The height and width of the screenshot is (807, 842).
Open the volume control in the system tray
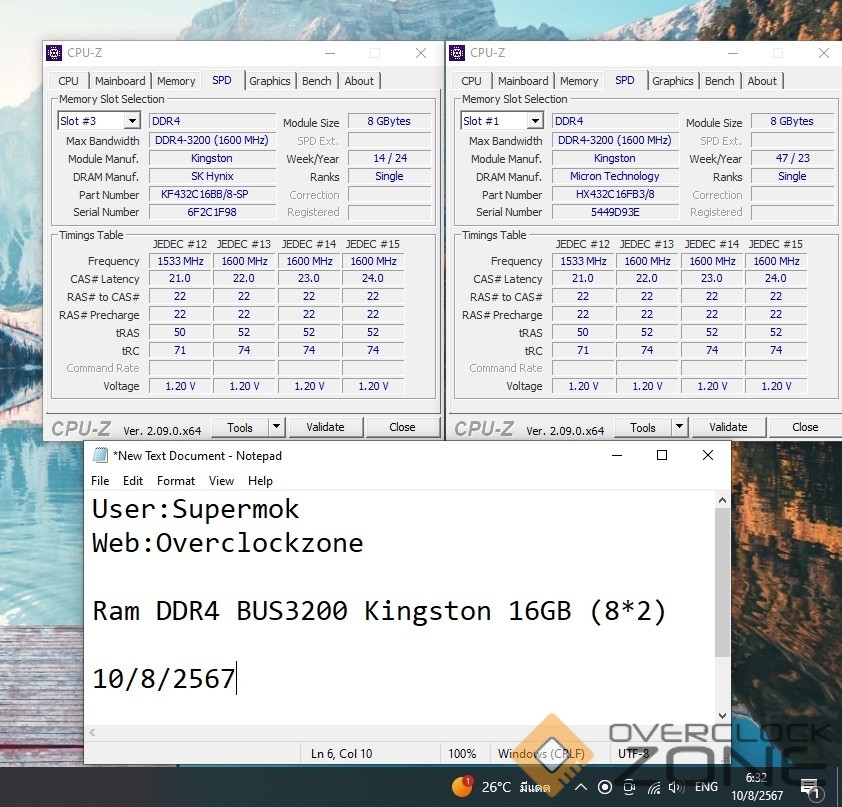pyautogui.click(x=676, y=787)
